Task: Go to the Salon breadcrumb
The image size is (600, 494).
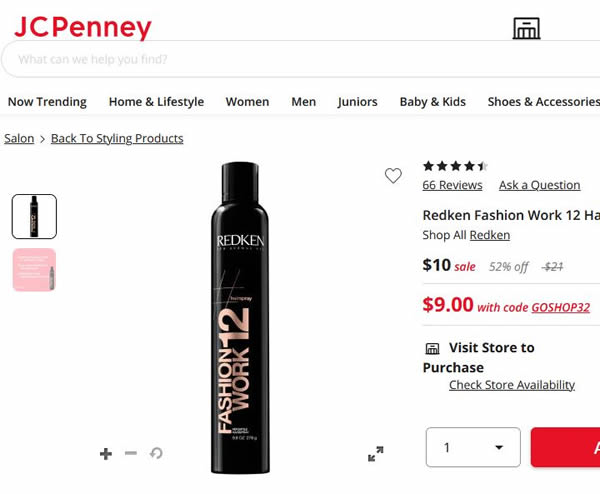Action: pyautogui.click(x=19, y=138)
